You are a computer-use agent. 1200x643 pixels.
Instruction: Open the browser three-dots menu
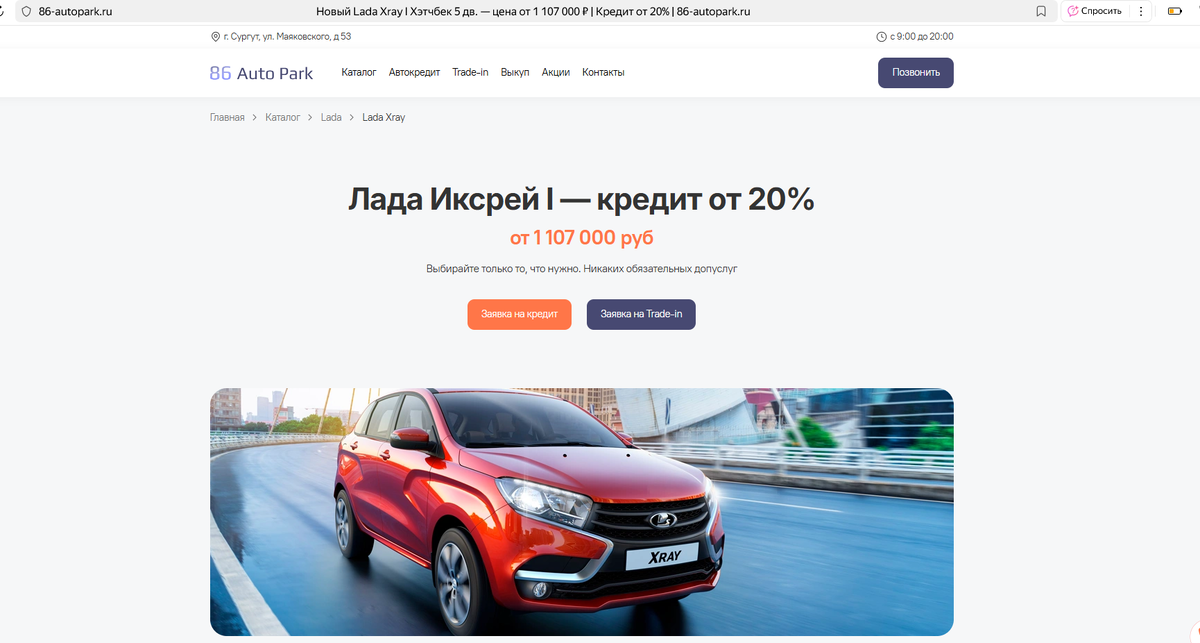click(1141, 11)
